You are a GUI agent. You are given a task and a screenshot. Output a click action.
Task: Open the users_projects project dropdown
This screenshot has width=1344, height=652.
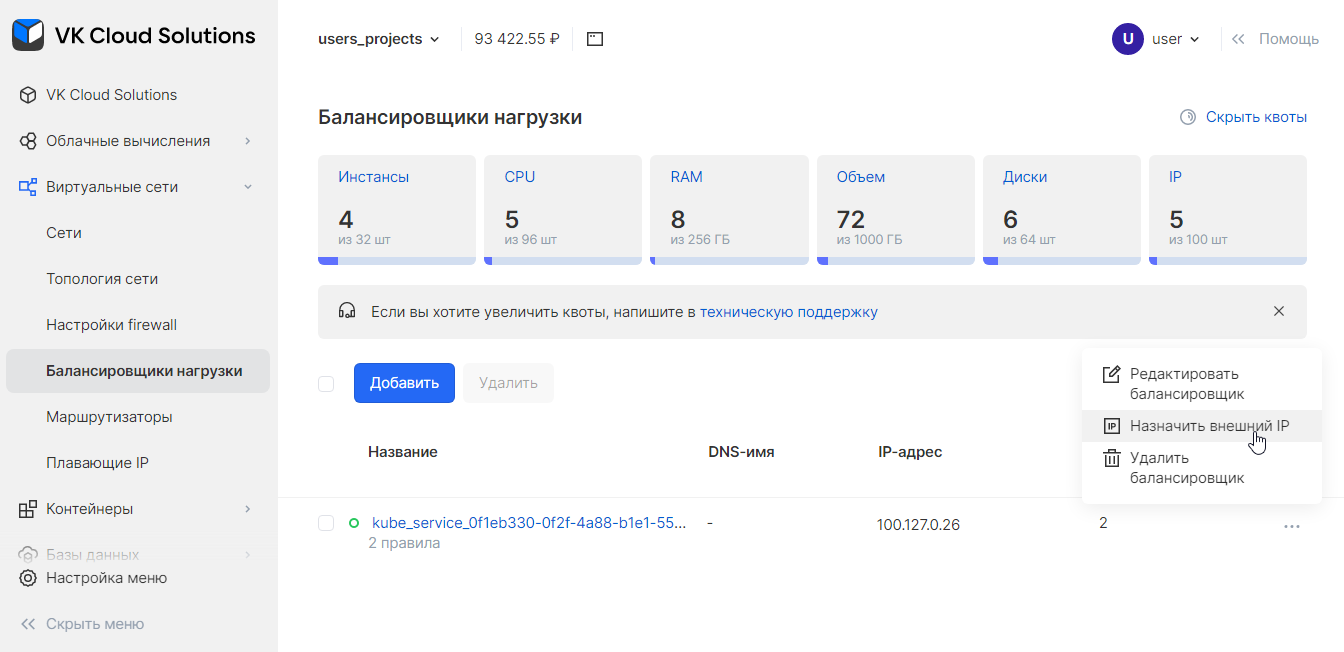coord(379,39)
